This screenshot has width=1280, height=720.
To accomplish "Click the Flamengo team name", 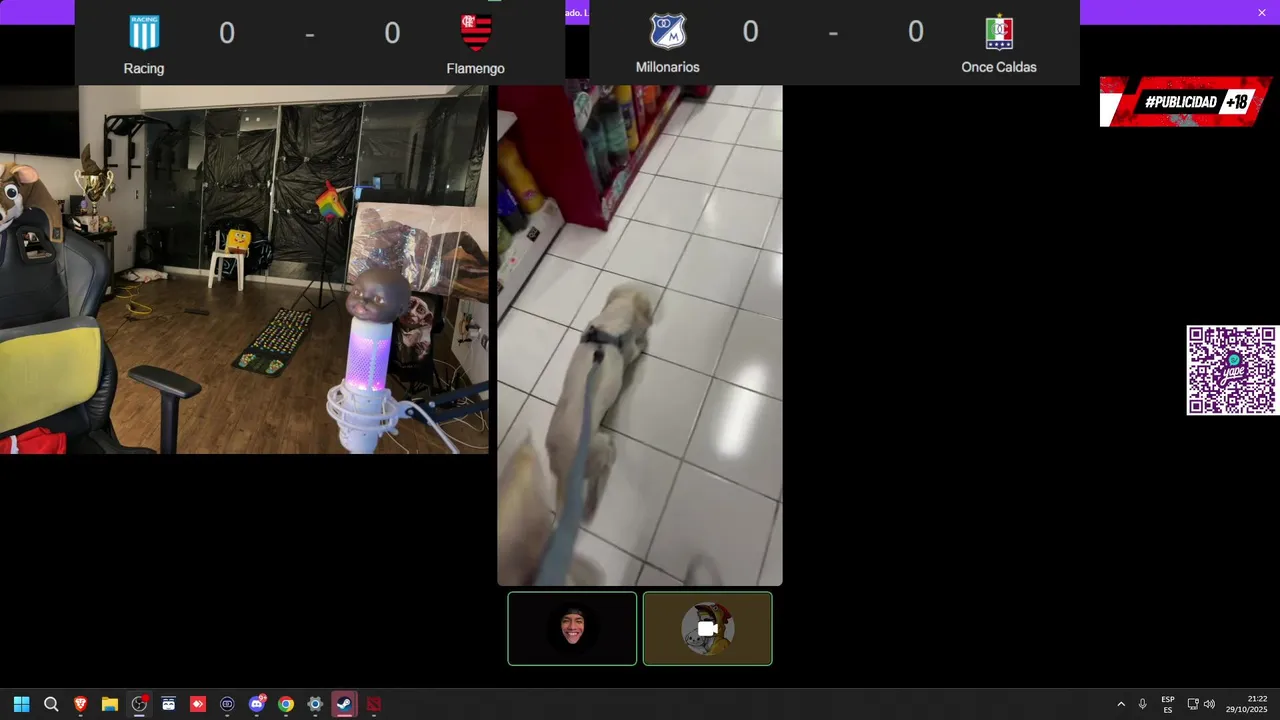I will click(x=475, y=68).
